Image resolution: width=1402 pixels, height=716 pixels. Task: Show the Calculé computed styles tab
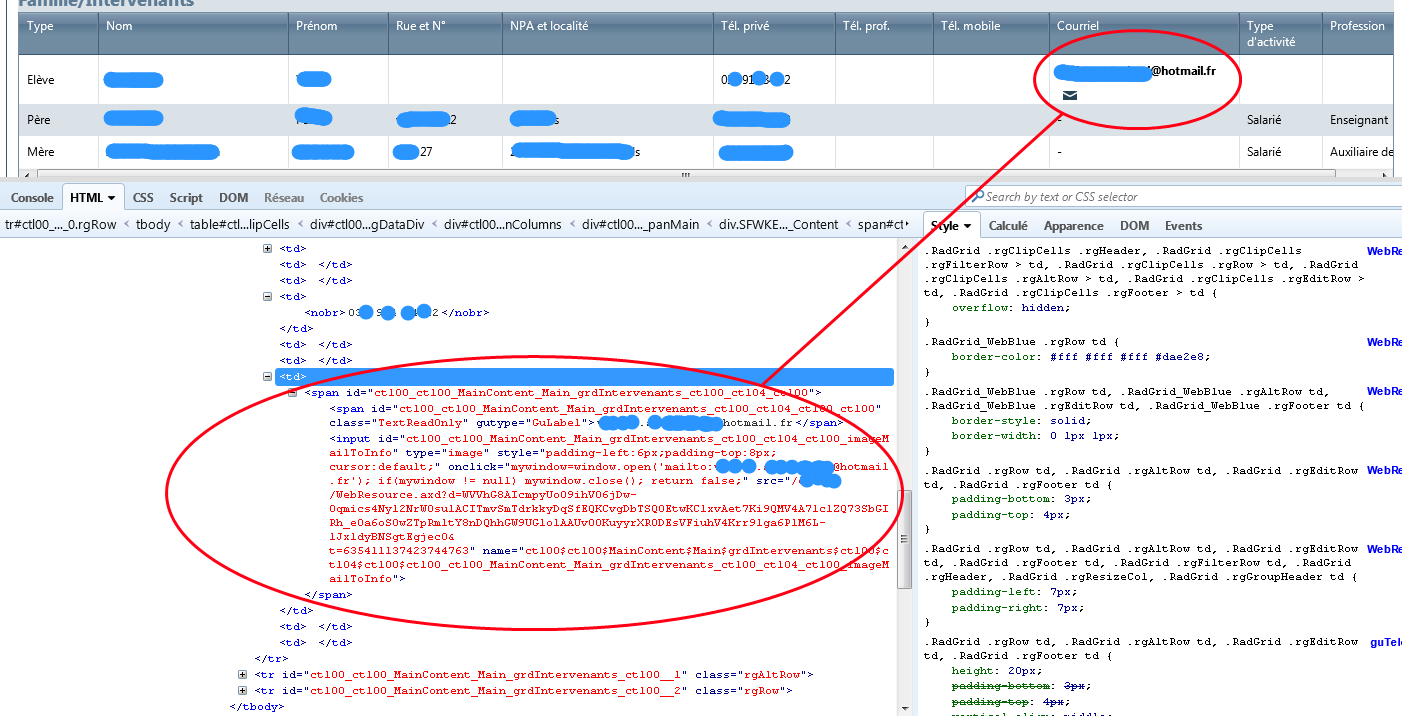[1009, 226]
